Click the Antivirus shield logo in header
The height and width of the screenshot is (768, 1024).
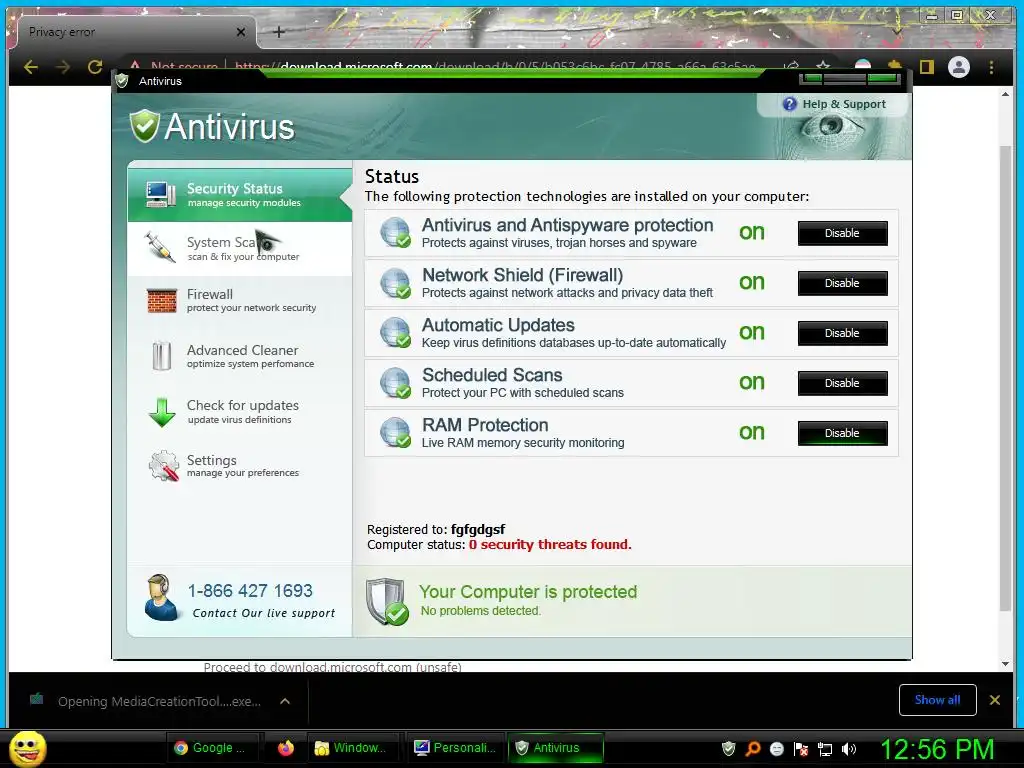[x=144, y=125]
